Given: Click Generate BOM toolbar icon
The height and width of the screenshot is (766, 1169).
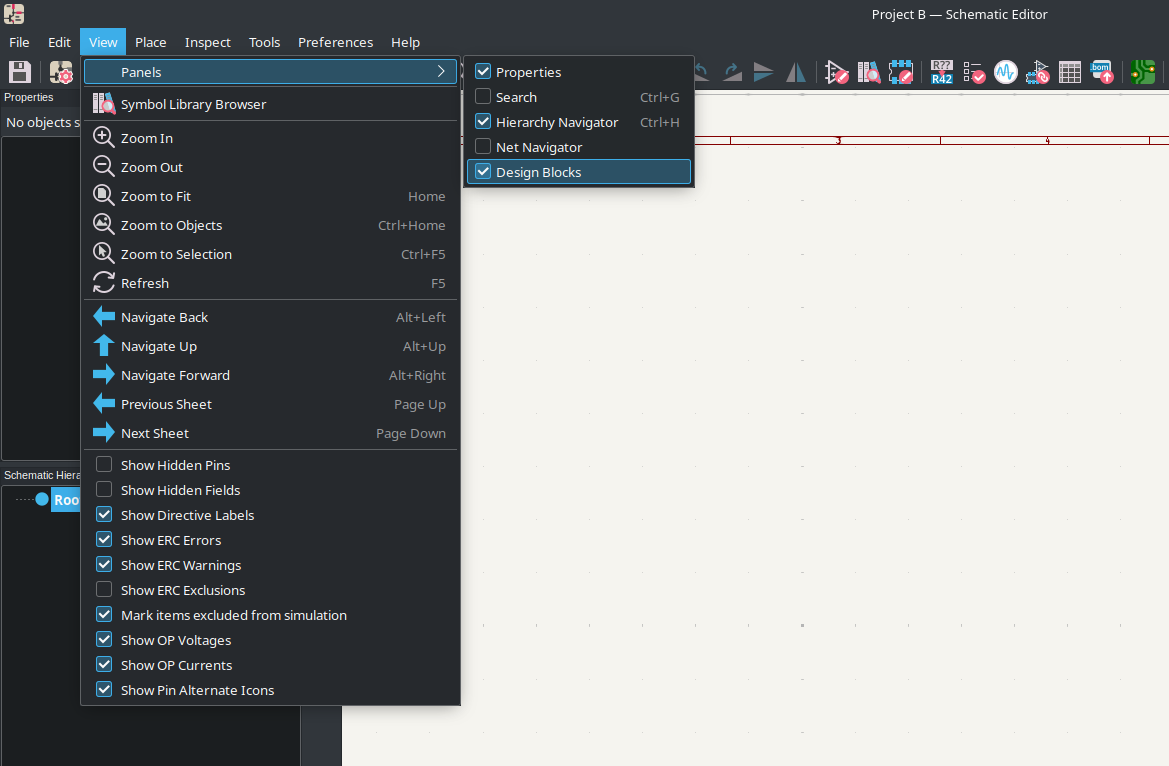Looking at the screenshot, I should point(1101,72).
